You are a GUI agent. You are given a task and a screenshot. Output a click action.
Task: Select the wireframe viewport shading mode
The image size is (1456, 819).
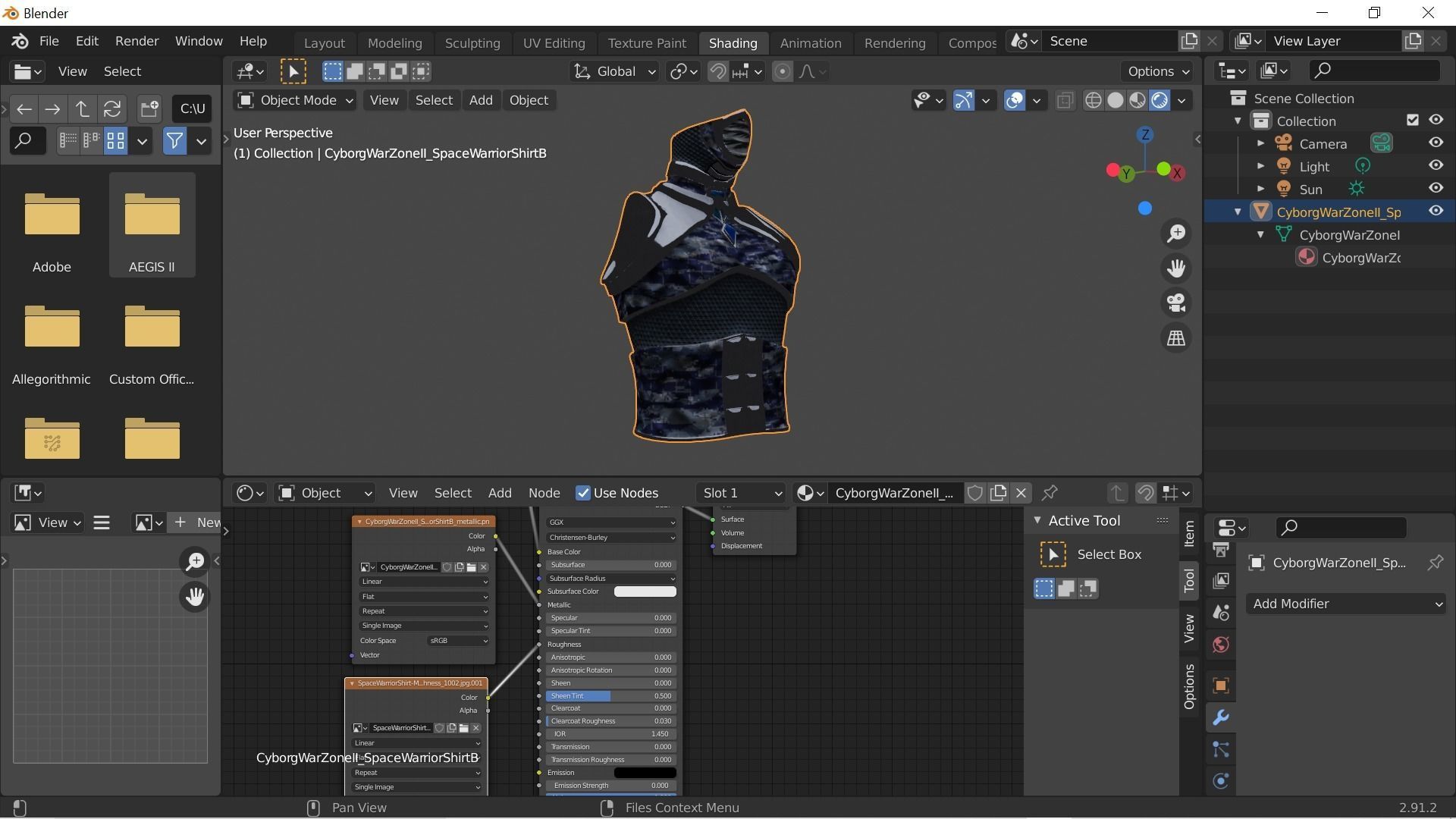point(1093,100)
